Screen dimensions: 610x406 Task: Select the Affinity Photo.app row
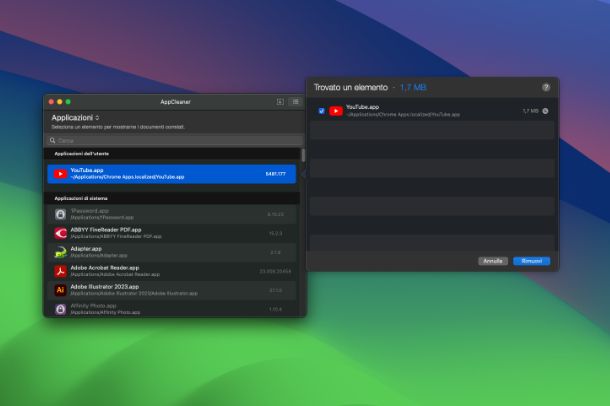click(172, 309)
